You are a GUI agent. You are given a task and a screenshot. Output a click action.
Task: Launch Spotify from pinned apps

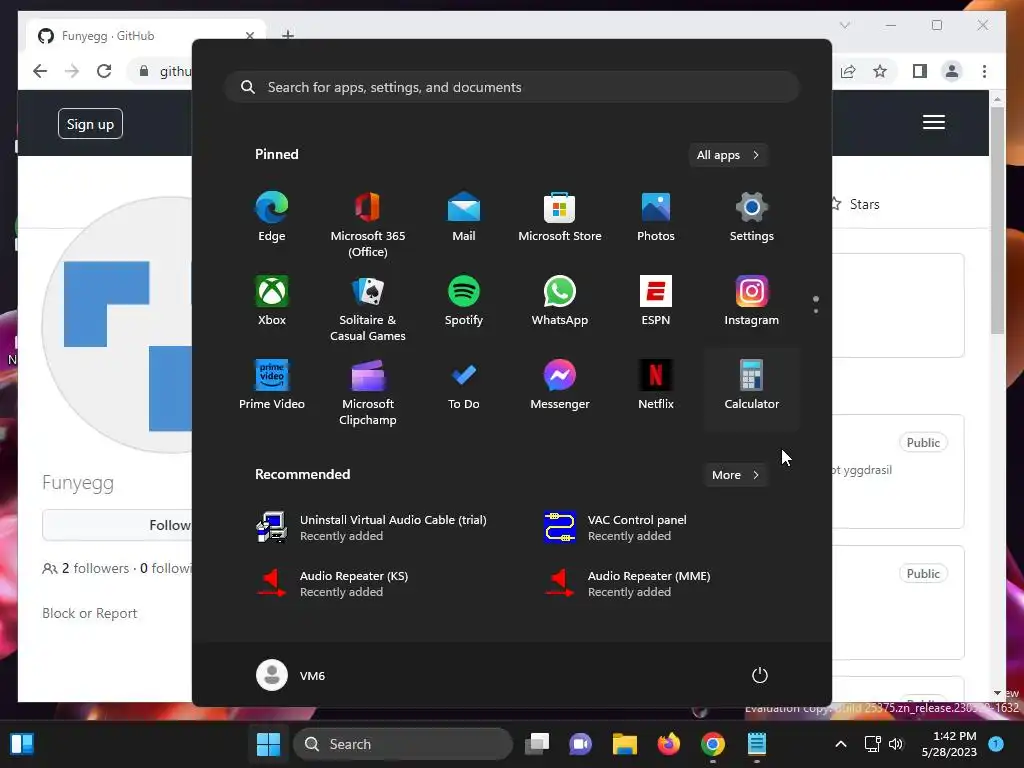(464, 301)
